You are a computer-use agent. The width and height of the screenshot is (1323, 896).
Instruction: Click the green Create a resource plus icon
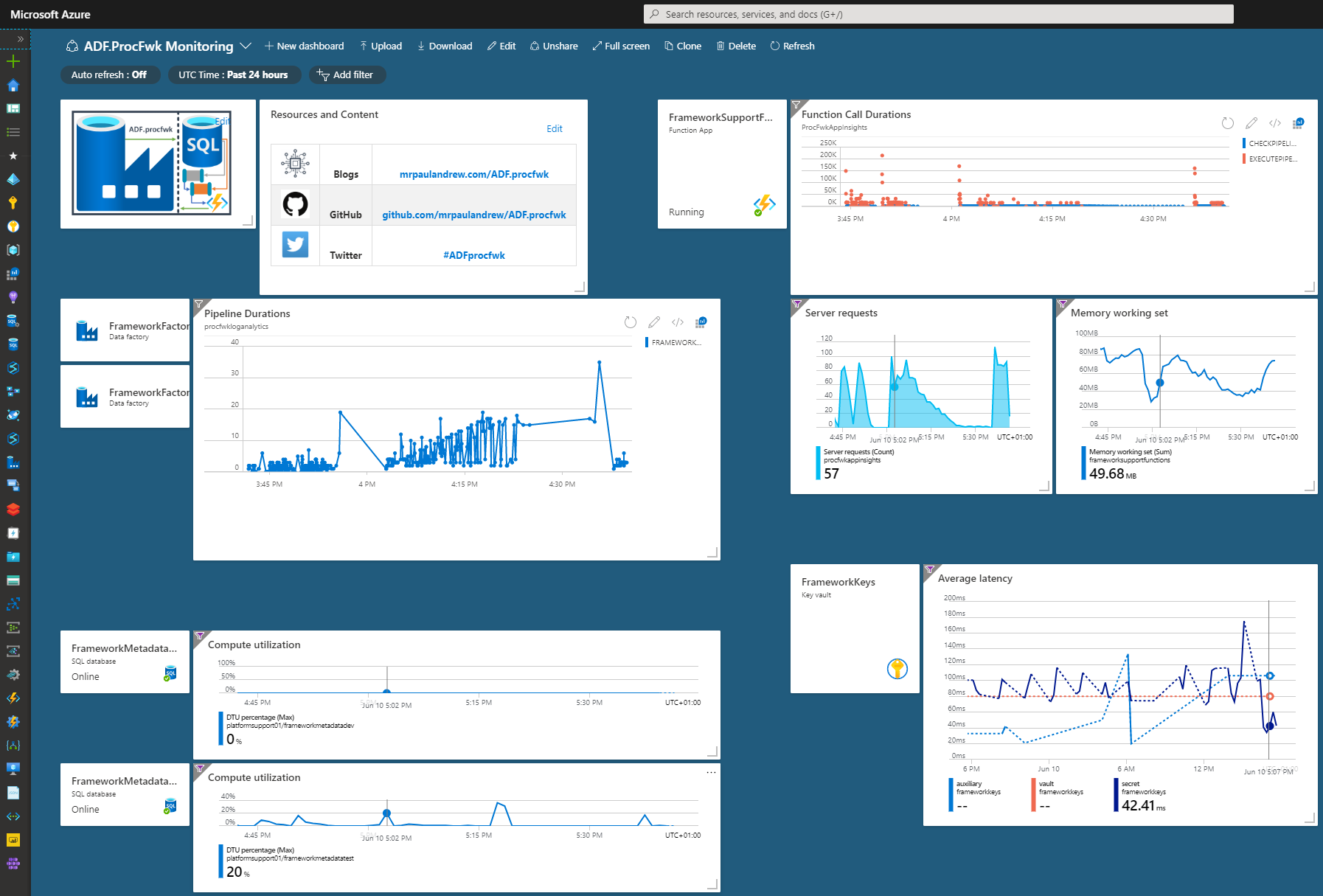pos(13,61)
